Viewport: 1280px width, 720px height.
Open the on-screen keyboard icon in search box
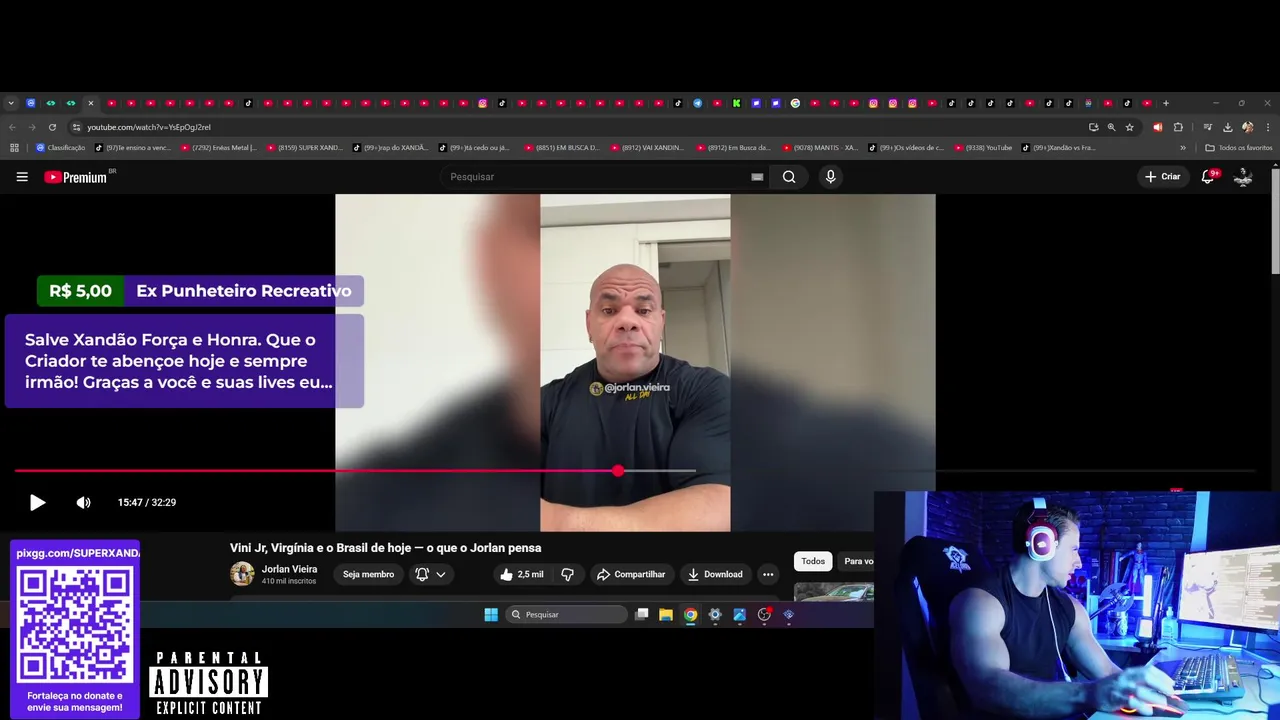757,177
